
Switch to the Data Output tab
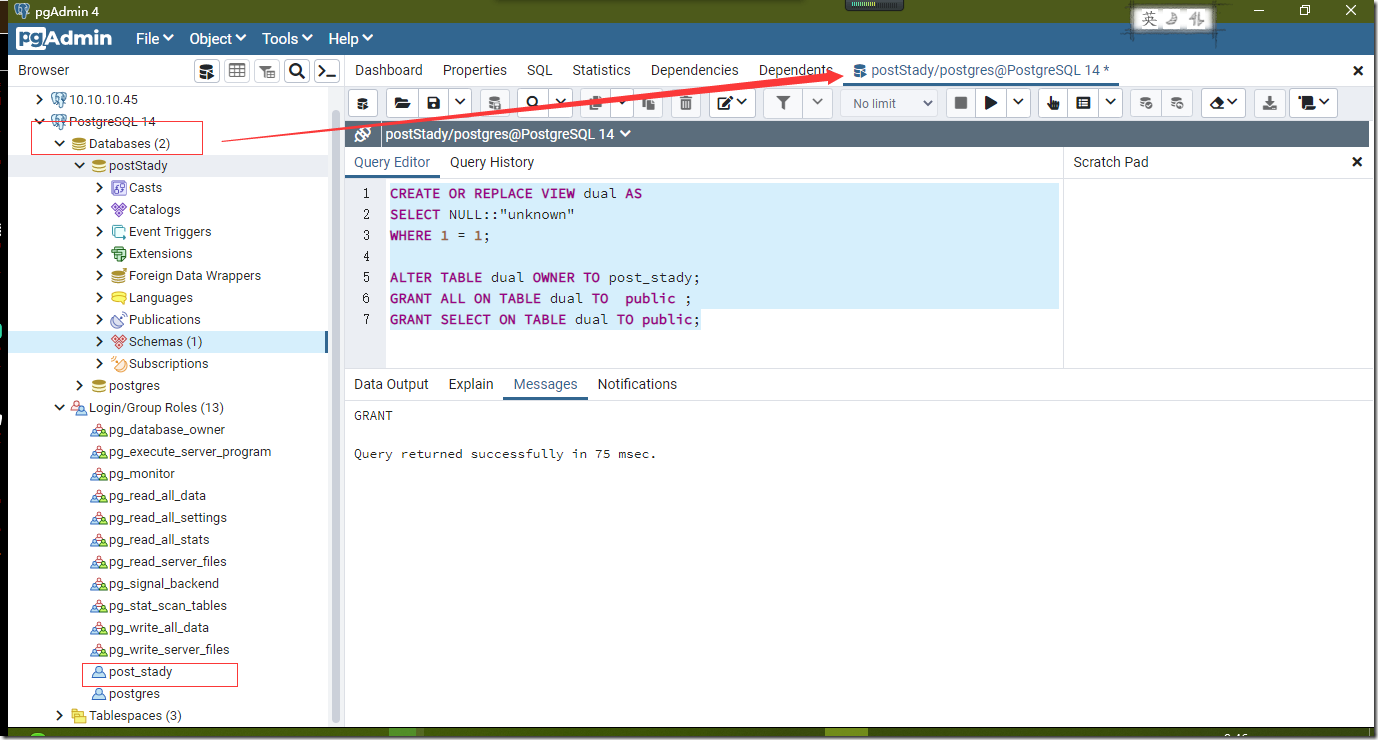[x=391, y=384]
